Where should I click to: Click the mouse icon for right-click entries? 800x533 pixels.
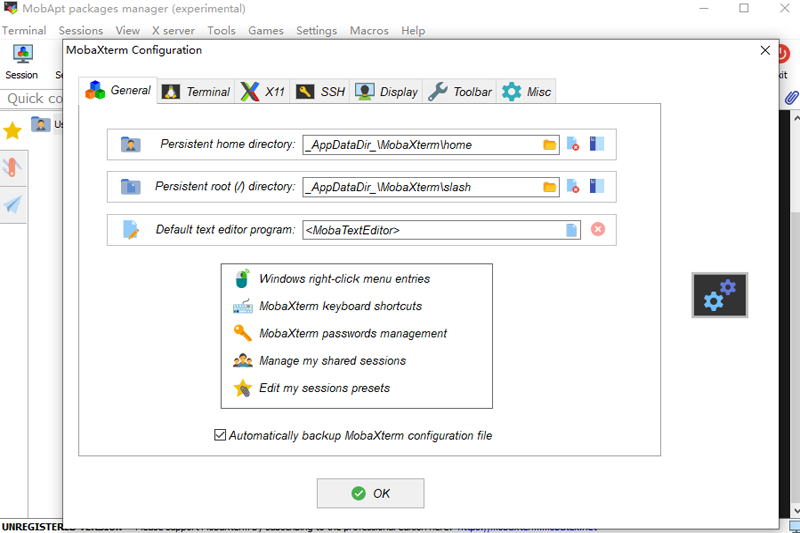pyautogui.click(x=242, y=278)
